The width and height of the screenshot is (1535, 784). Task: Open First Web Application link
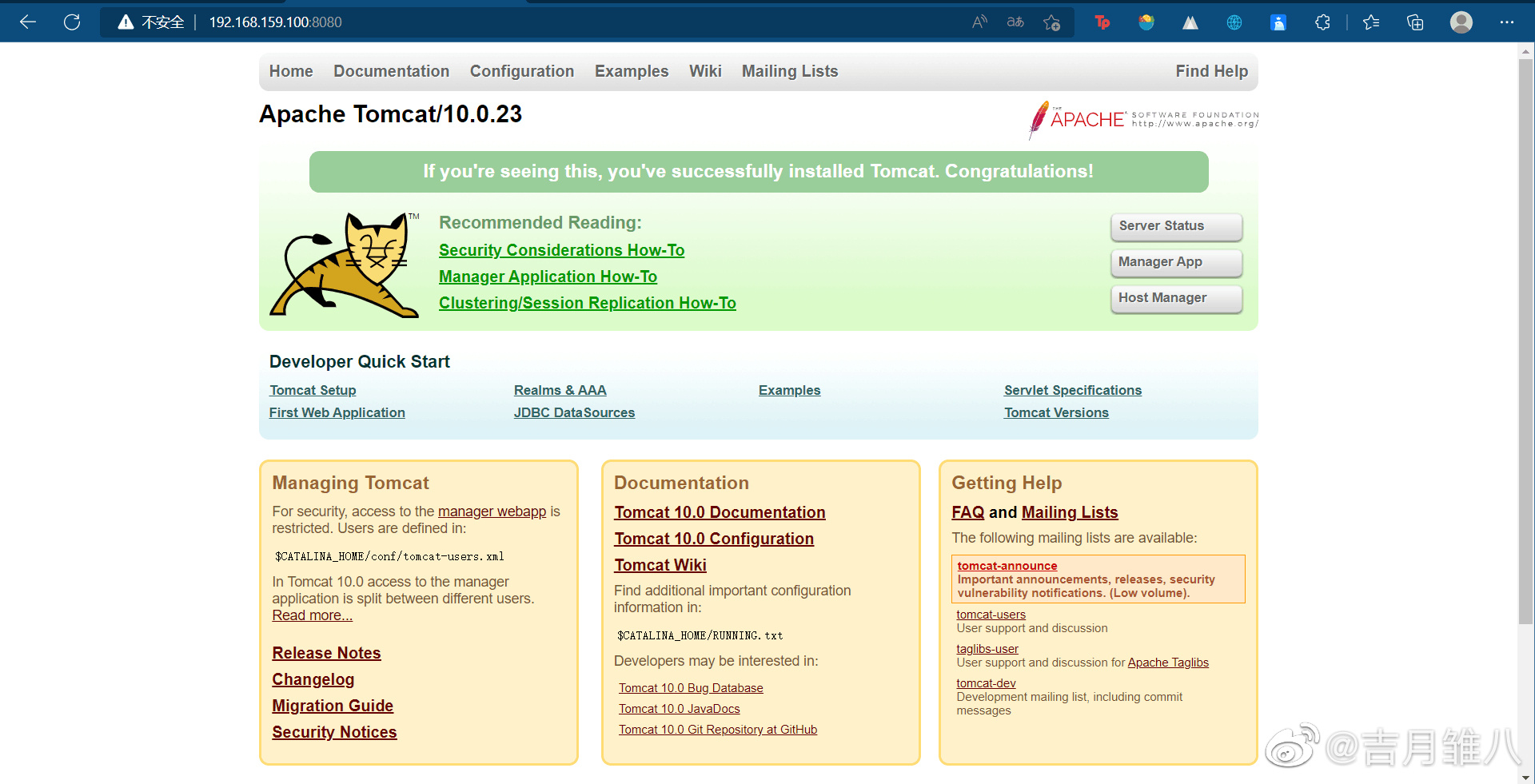tap(337, 412)
